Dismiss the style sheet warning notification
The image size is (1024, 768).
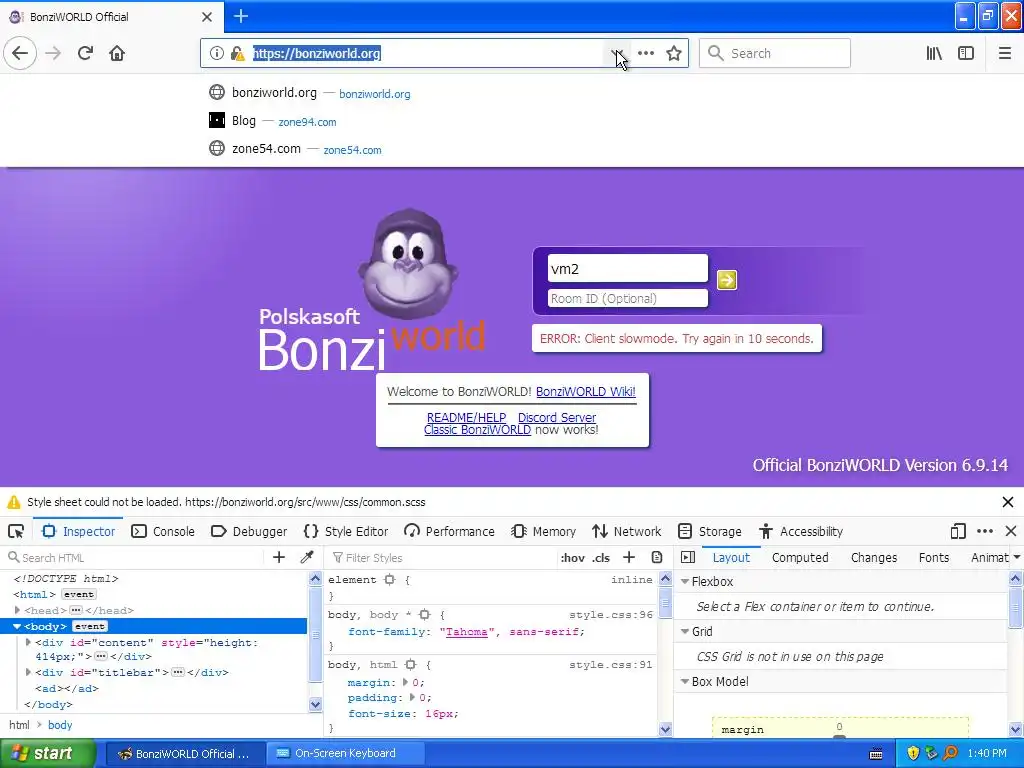click(1008, 502)
